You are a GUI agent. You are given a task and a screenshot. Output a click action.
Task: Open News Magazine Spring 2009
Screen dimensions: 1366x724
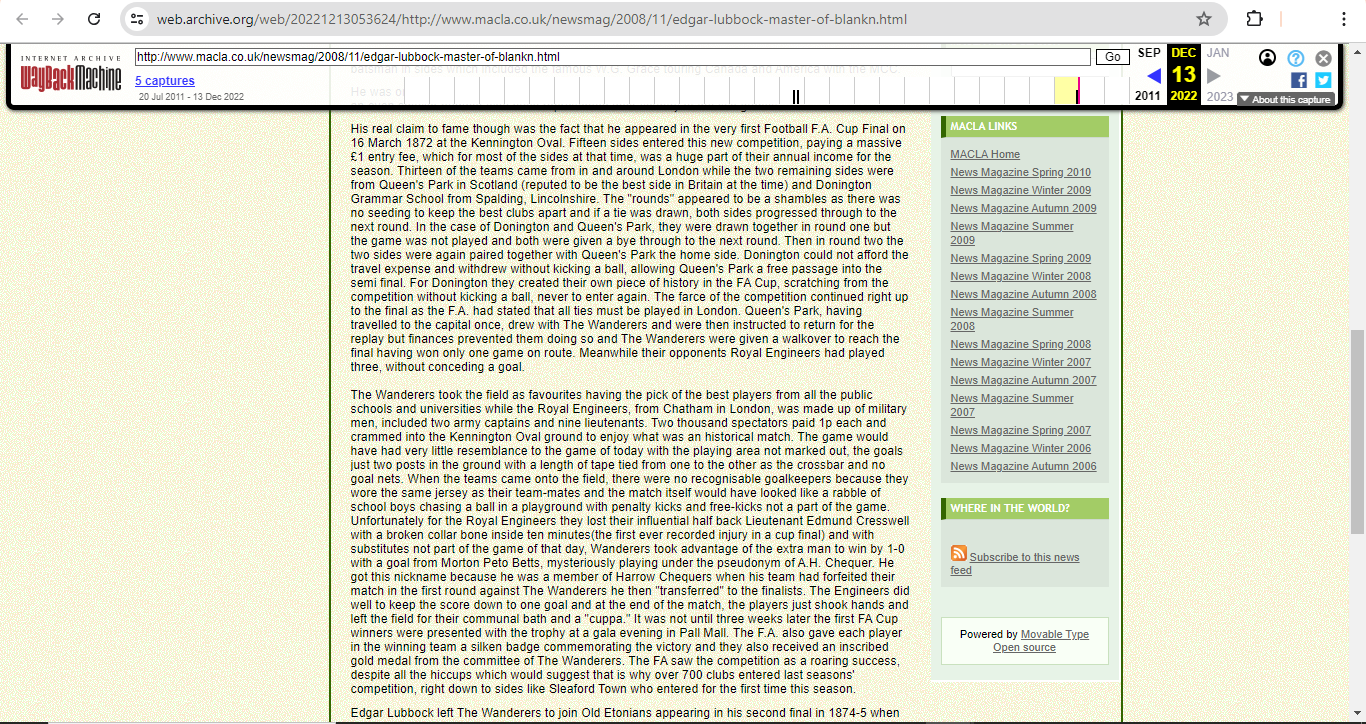click(x=1020, y=258)
